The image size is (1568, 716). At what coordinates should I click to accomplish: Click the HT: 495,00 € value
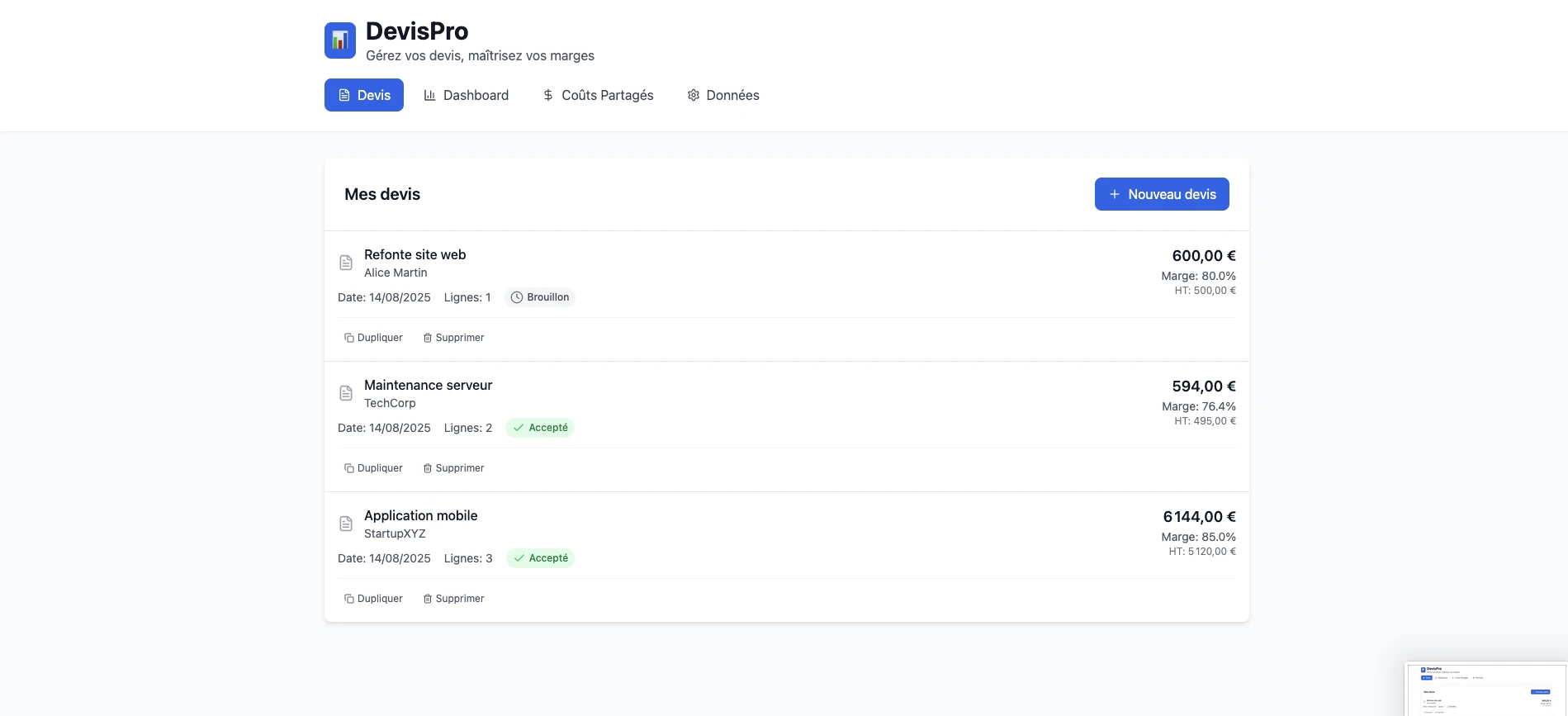click(x=1206, y=421)
